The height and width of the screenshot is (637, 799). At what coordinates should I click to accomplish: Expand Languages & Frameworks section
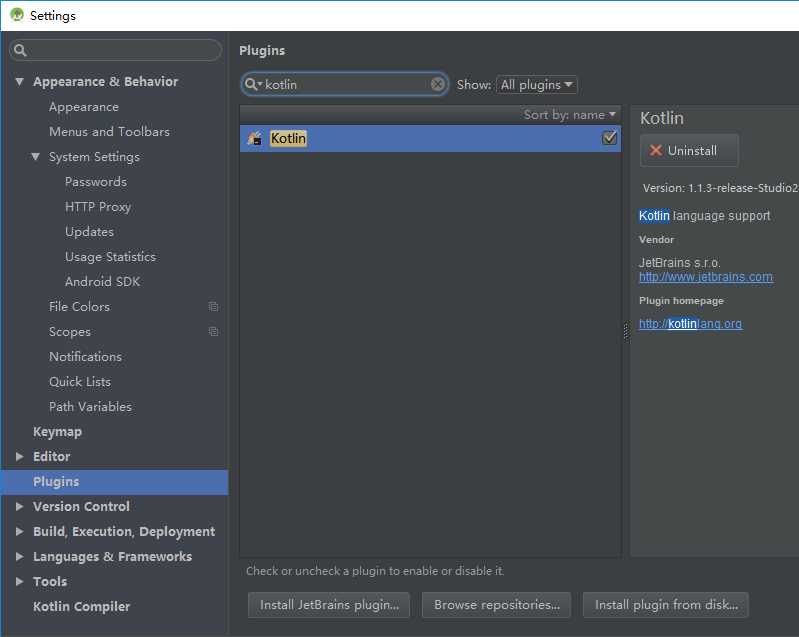coord(19,556)
